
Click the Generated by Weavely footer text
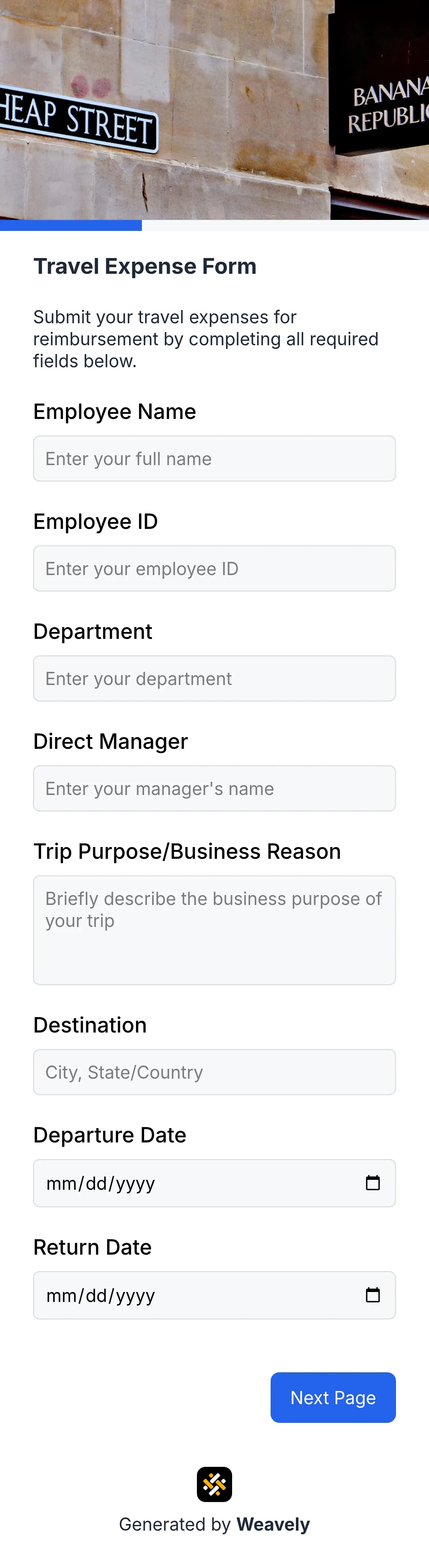pyautogui.click(x=214, y=1524)
